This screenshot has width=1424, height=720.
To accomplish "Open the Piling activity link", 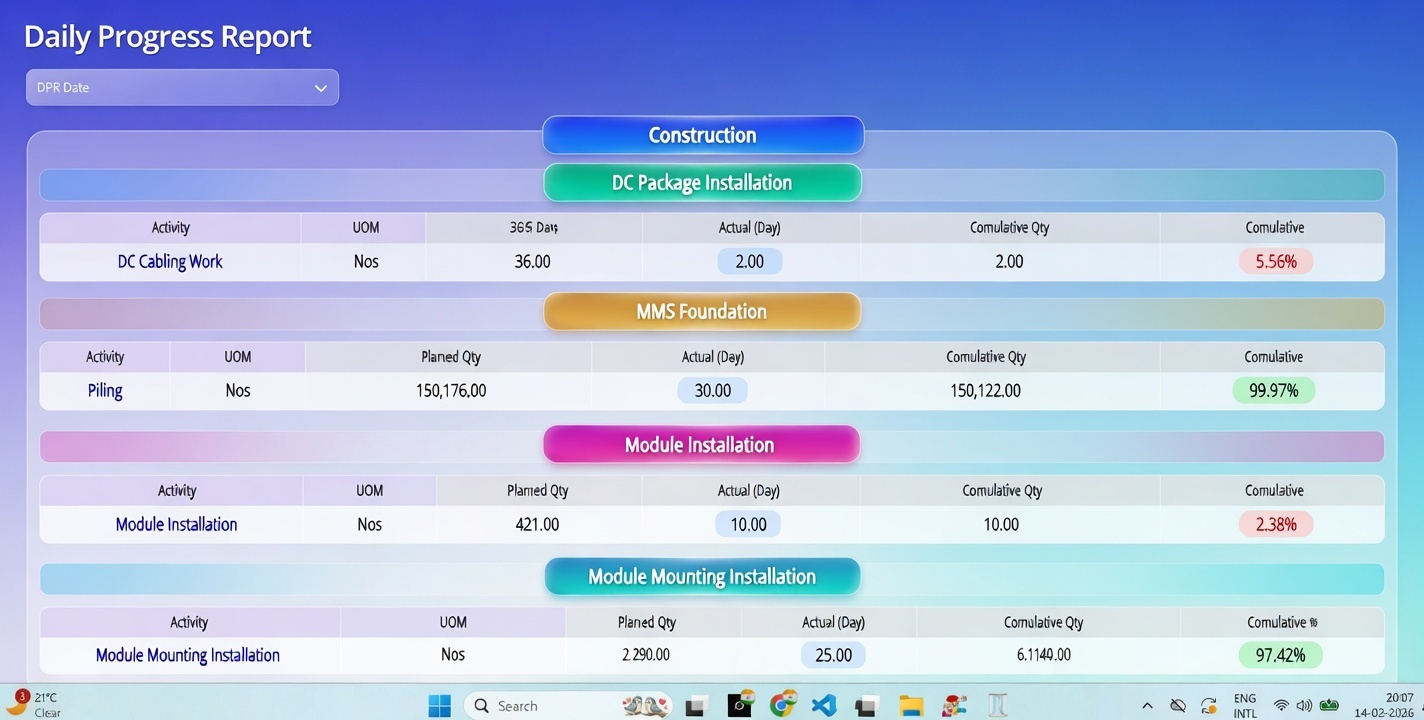I will click(x=105, y=390).
